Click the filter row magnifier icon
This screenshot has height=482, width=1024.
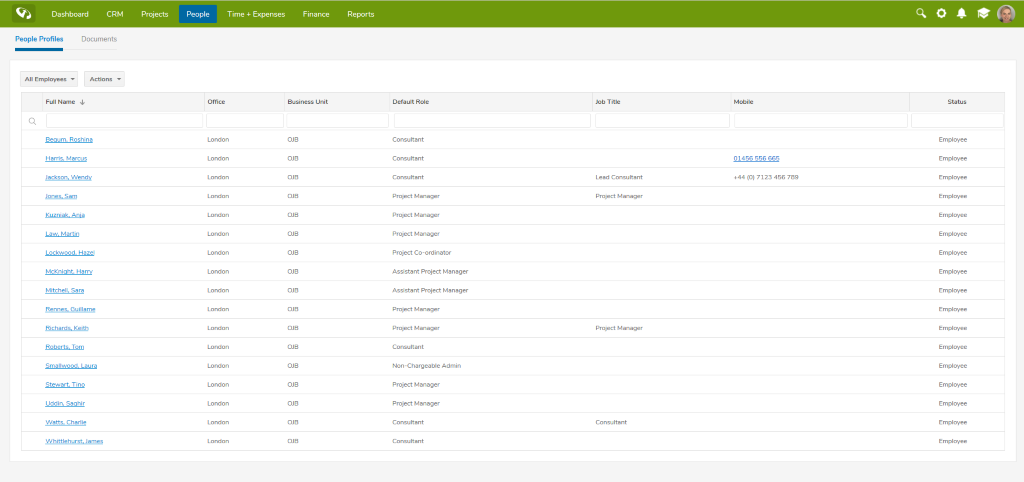[x=32, y=121]
